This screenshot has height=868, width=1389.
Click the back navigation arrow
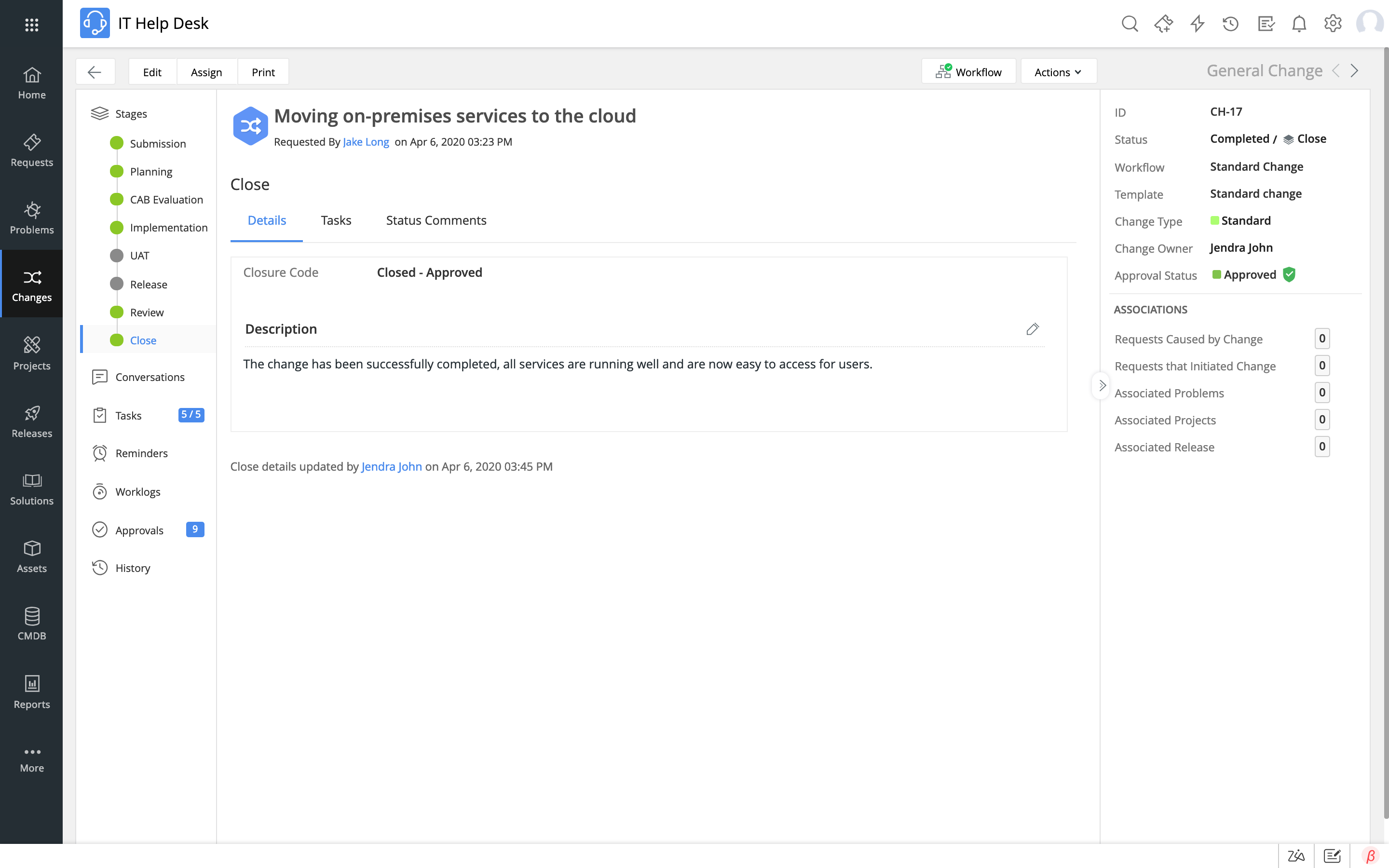point(95,71)
